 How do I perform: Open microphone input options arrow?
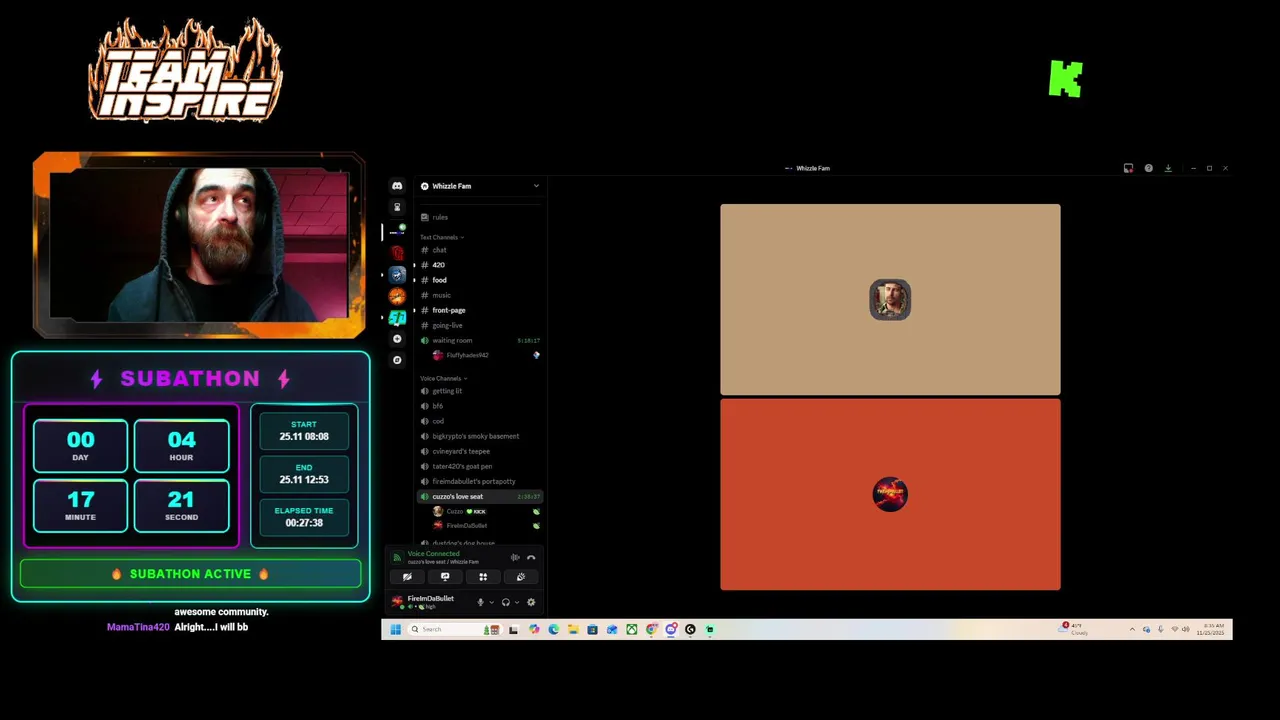491,602
